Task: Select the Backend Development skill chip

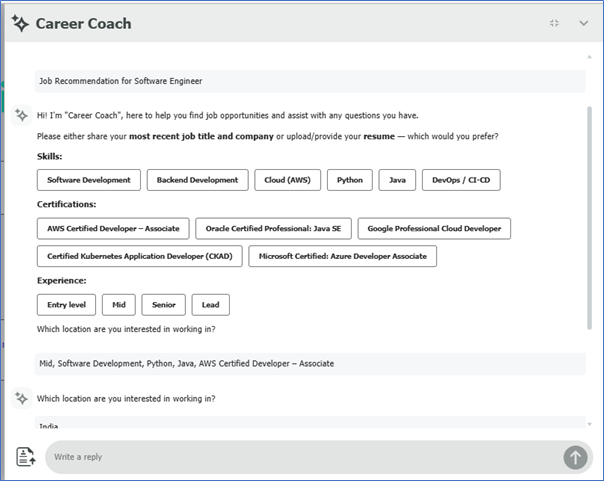Action: [198, 180]
